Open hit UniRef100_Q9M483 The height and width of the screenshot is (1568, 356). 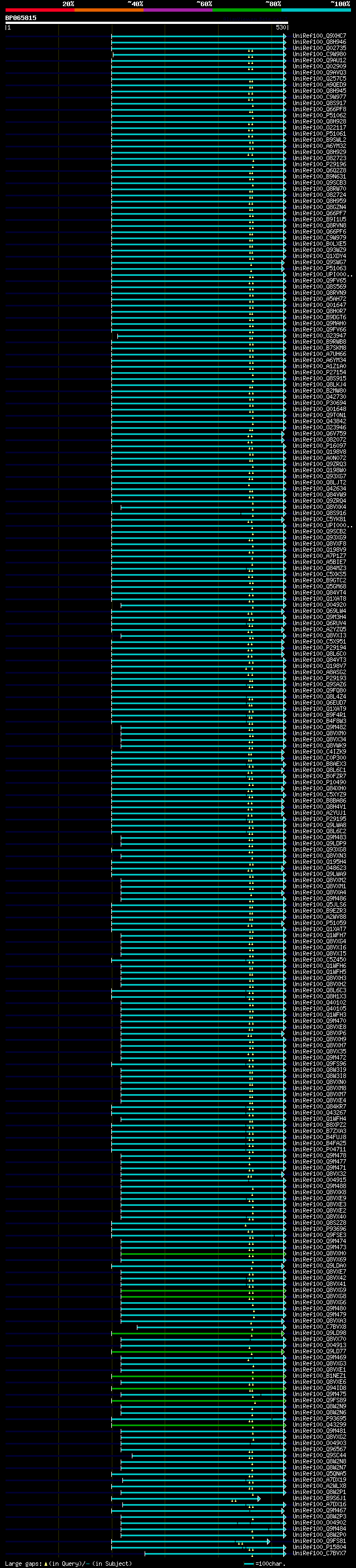click(319, 837)
